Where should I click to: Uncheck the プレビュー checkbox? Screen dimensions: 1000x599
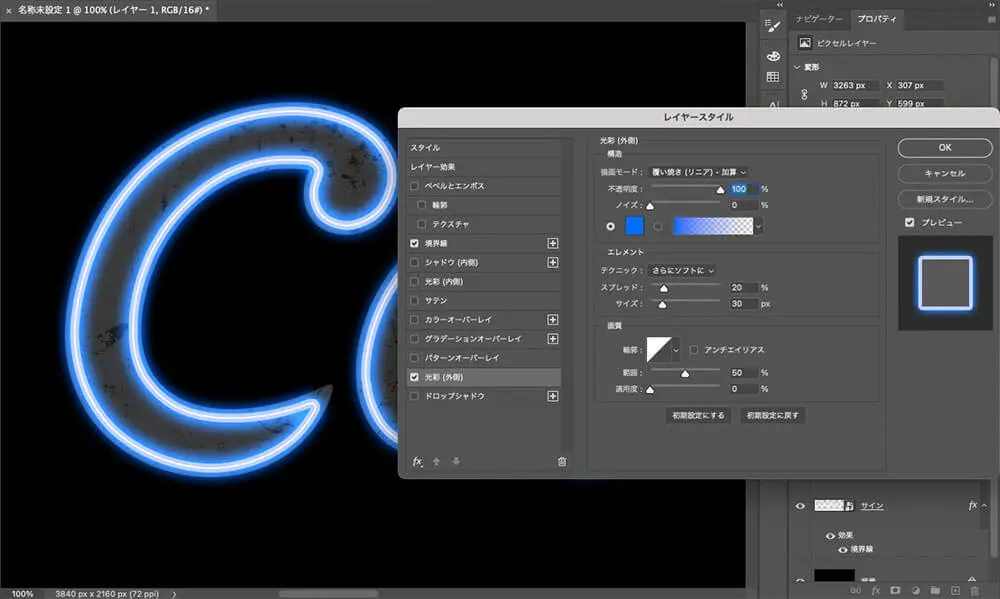point(909,222)
